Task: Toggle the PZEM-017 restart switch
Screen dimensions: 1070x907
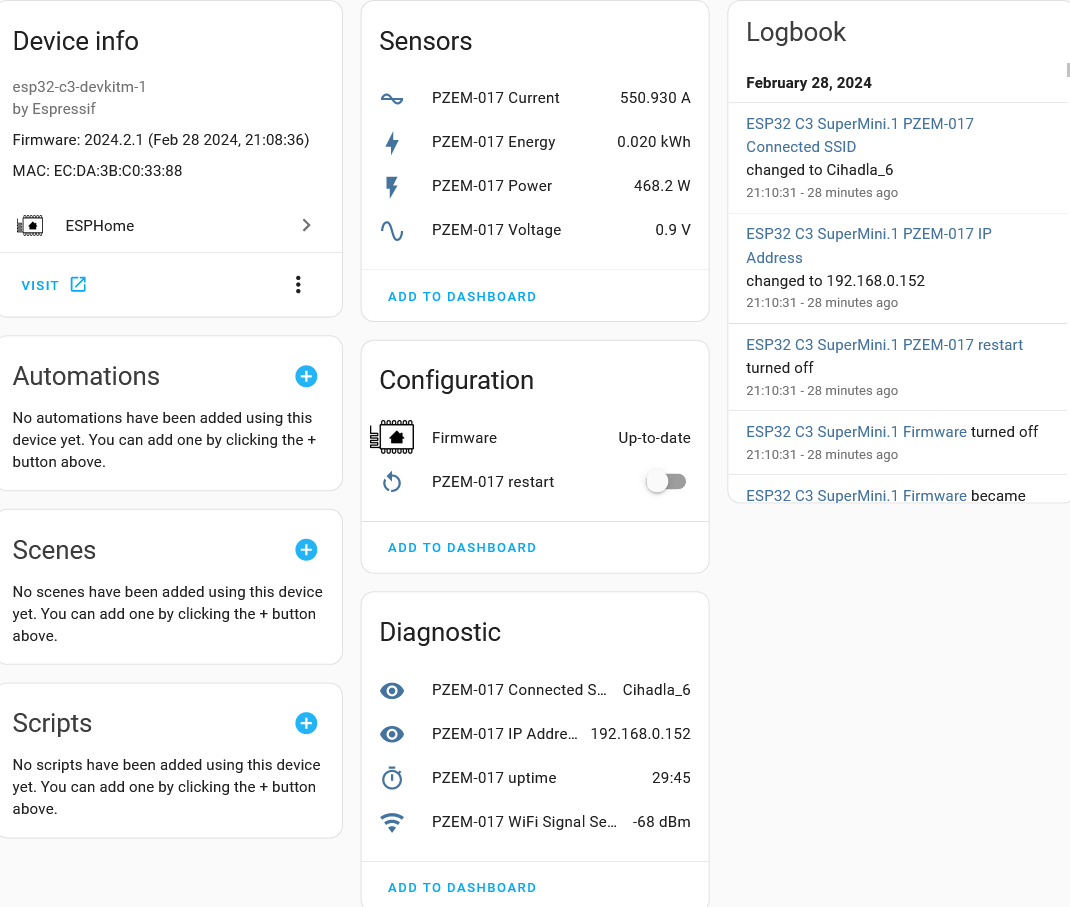Action: pyautogui.click(x=666, y=482)
